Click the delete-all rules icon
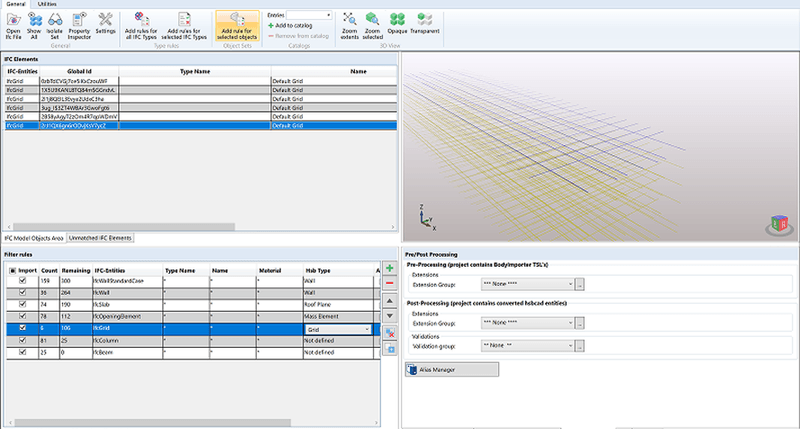The width and height of the screenshot is (800, 429). pyautogui.click(x=390, y=334)
